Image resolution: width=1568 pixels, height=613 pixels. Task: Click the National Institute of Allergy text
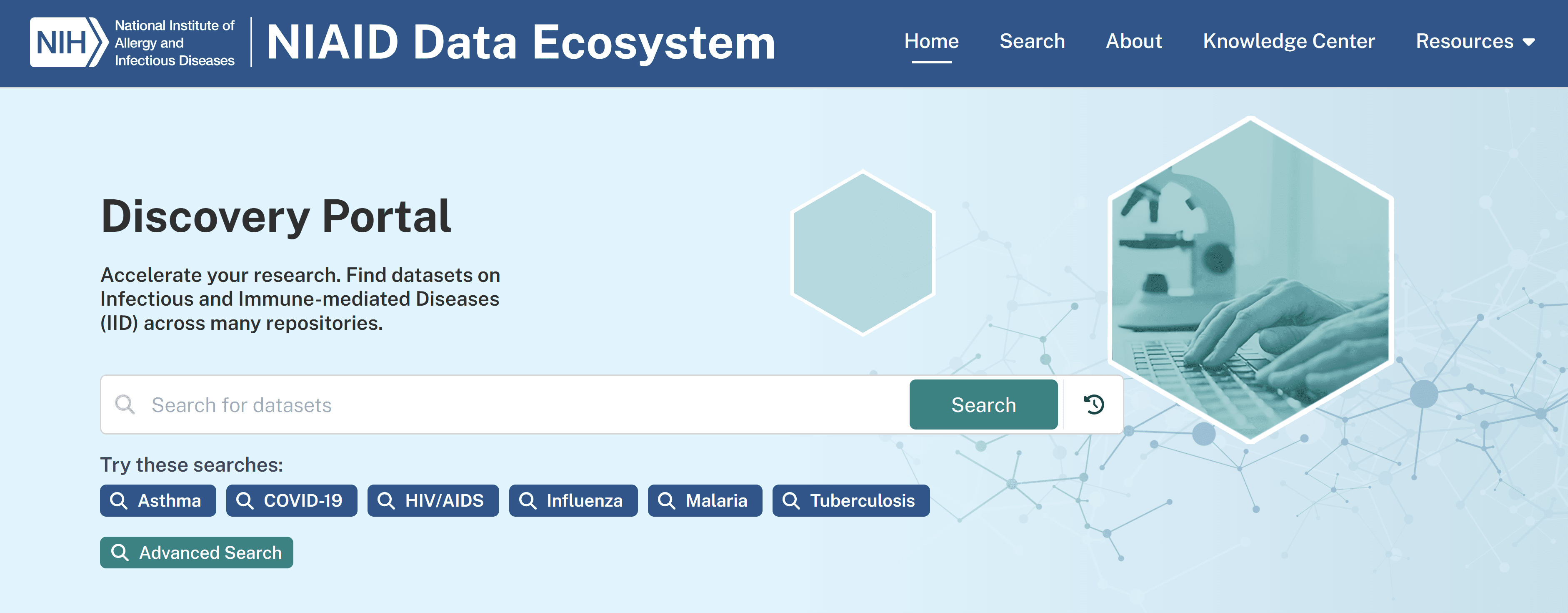coord(174,43)
